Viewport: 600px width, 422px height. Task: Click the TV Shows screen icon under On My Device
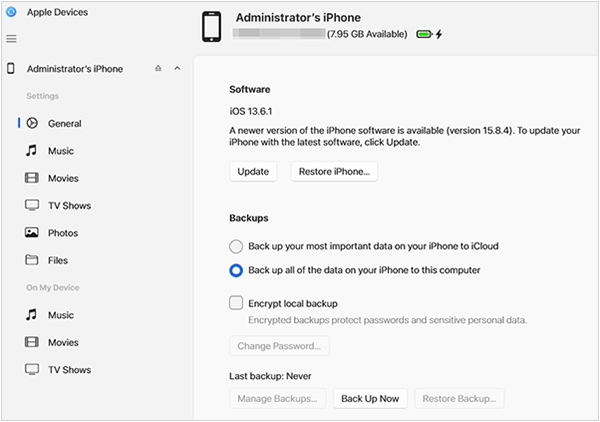pos(32,369)
